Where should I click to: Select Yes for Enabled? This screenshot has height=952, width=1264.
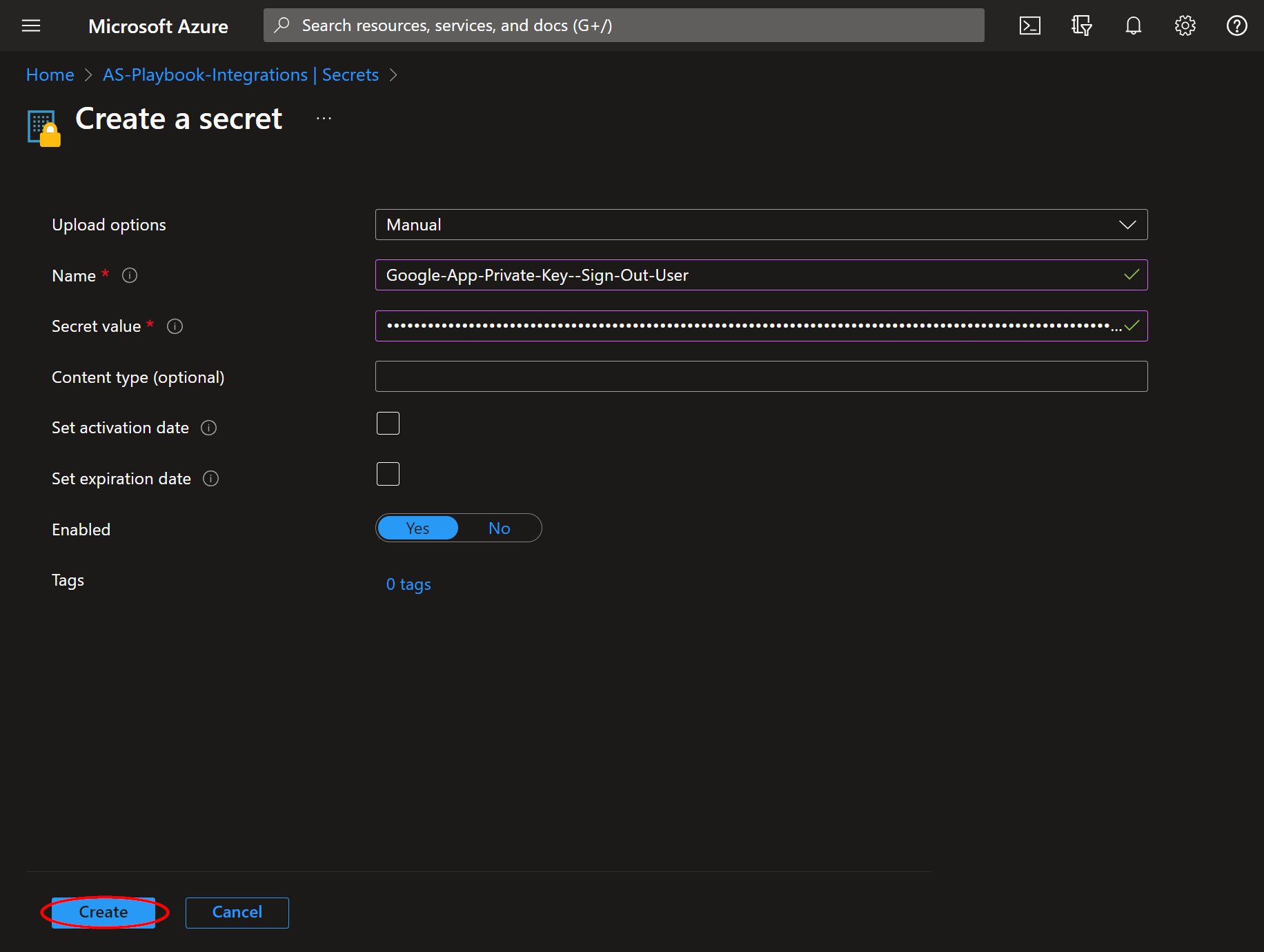(417, 528)
